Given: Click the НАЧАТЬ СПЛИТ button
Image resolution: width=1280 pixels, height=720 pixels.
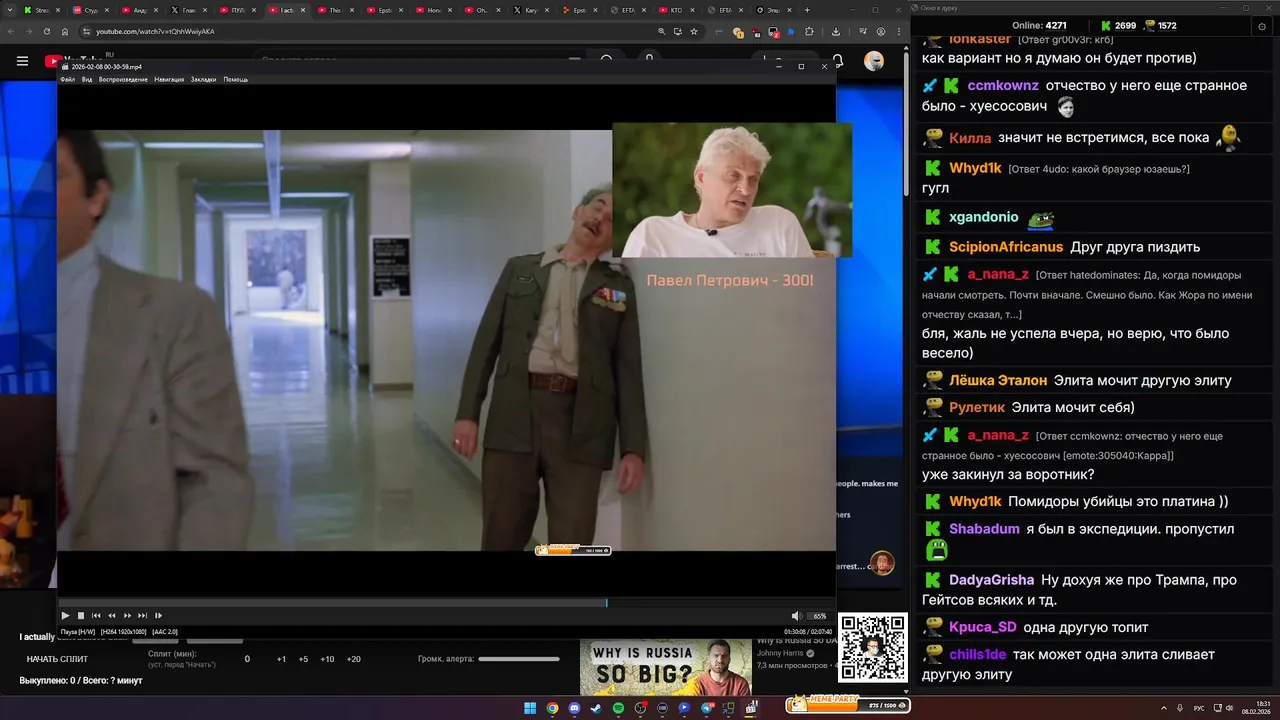Looking at the screenshot, I should point(57,659).
